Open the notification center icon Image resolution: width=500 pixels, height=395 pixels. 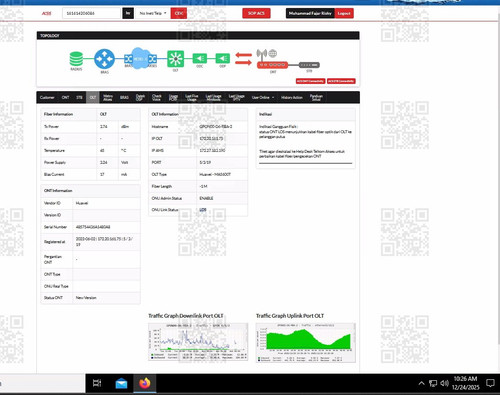(x=490, y=383)
